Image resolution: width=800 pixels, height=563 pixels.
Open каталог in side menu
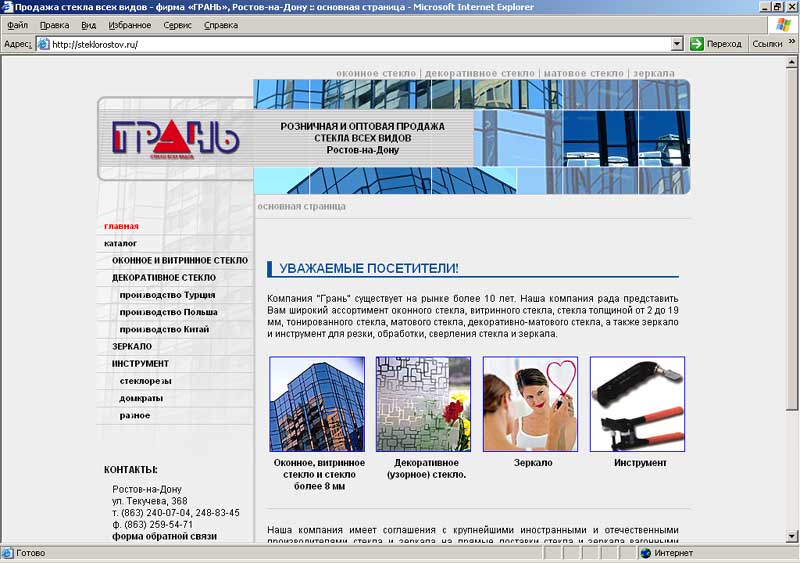point(120,243)
